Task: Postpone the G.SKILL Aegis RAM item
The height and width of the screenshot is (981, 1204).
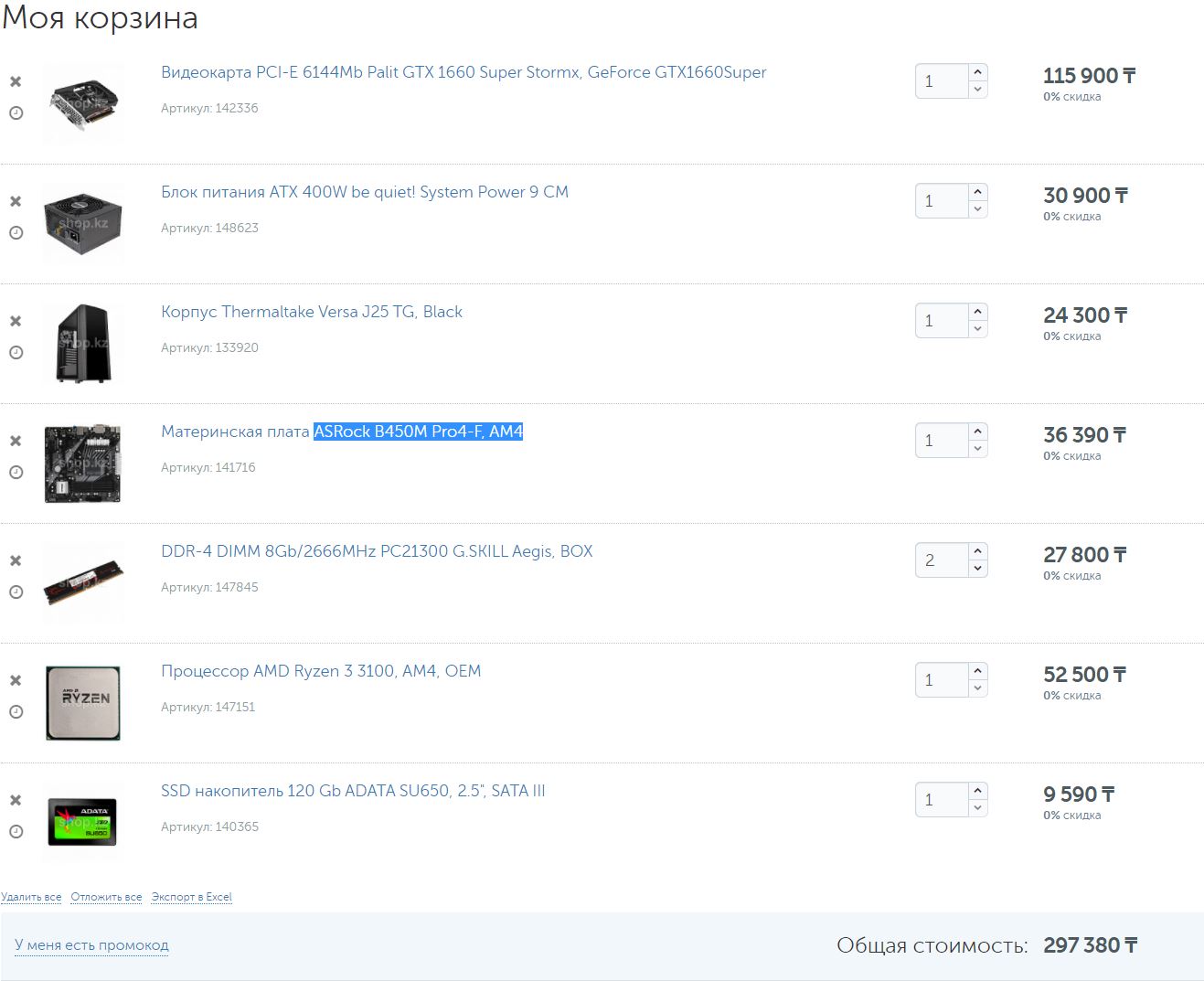Action: pyautogui.click(x=16, y=592)
